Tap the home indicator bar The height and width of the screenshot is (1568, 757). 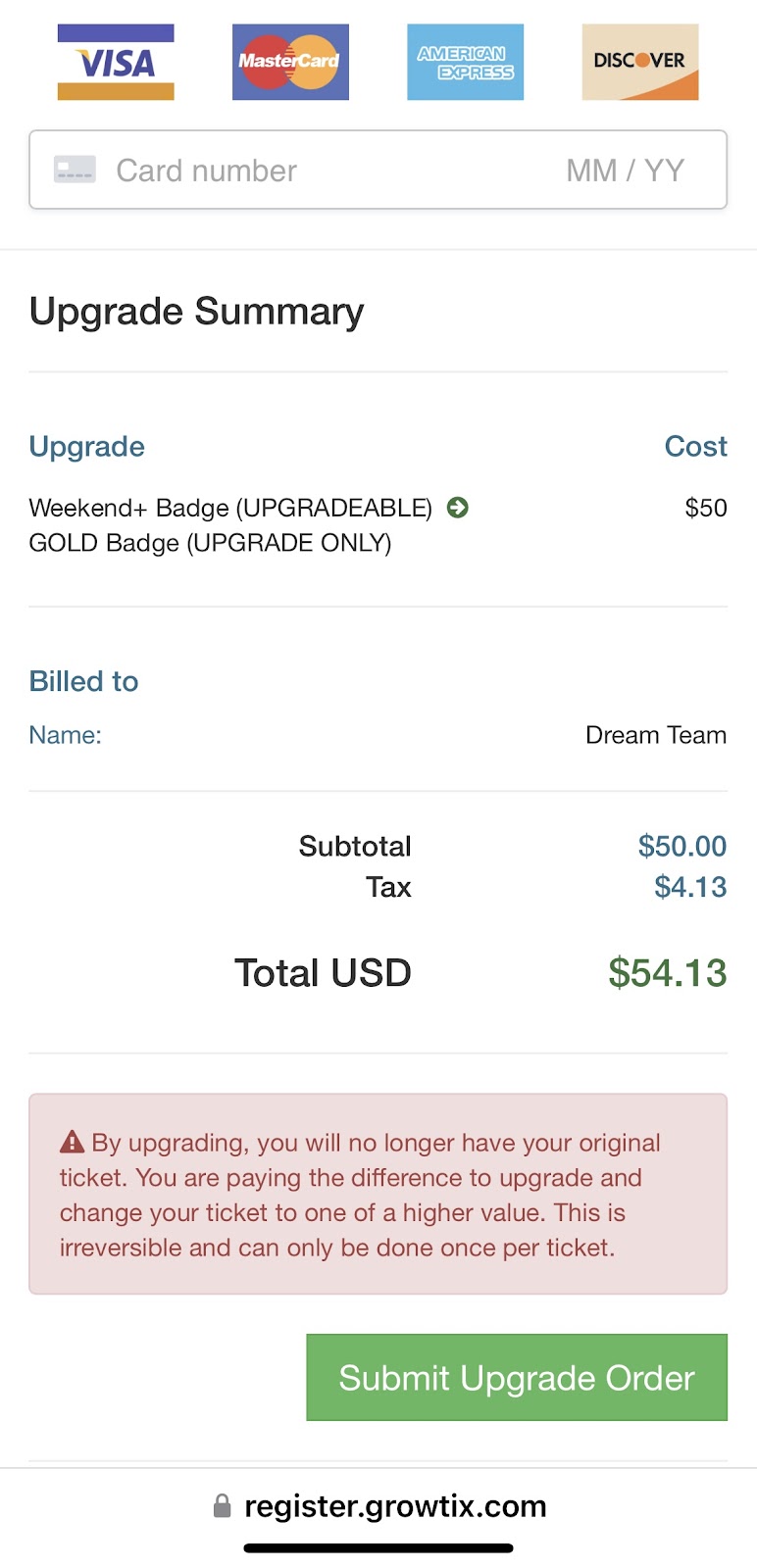pos(378,1548)
